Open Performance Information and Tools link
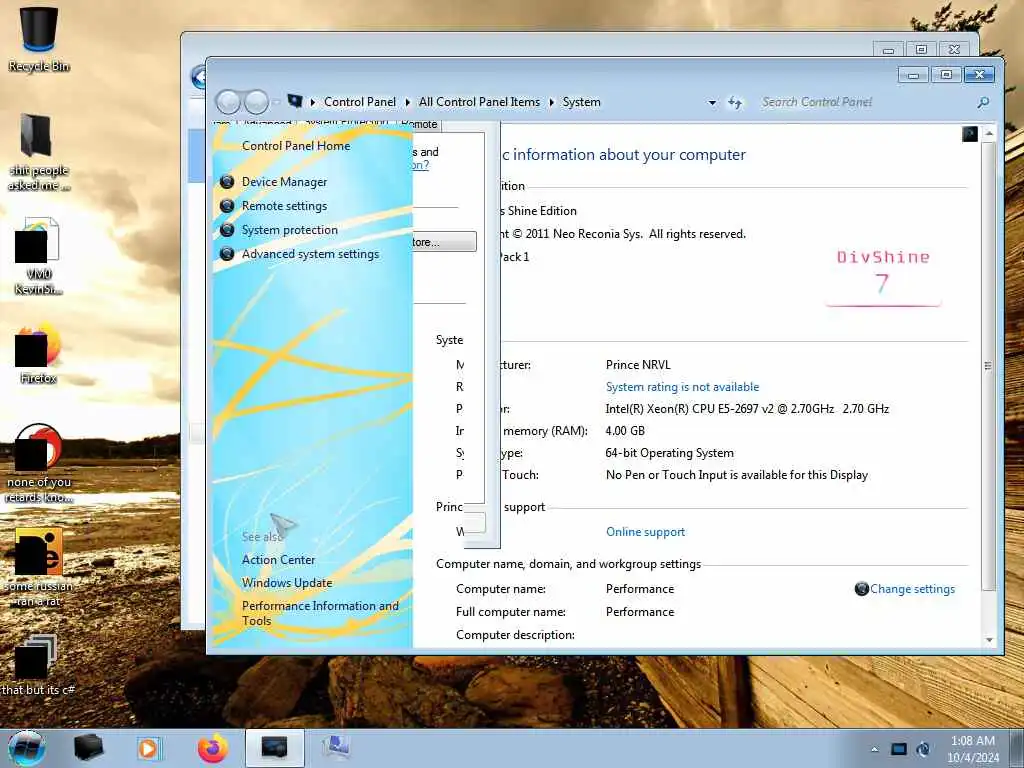Screen dimensions: 1024x768 pos(320,613)
